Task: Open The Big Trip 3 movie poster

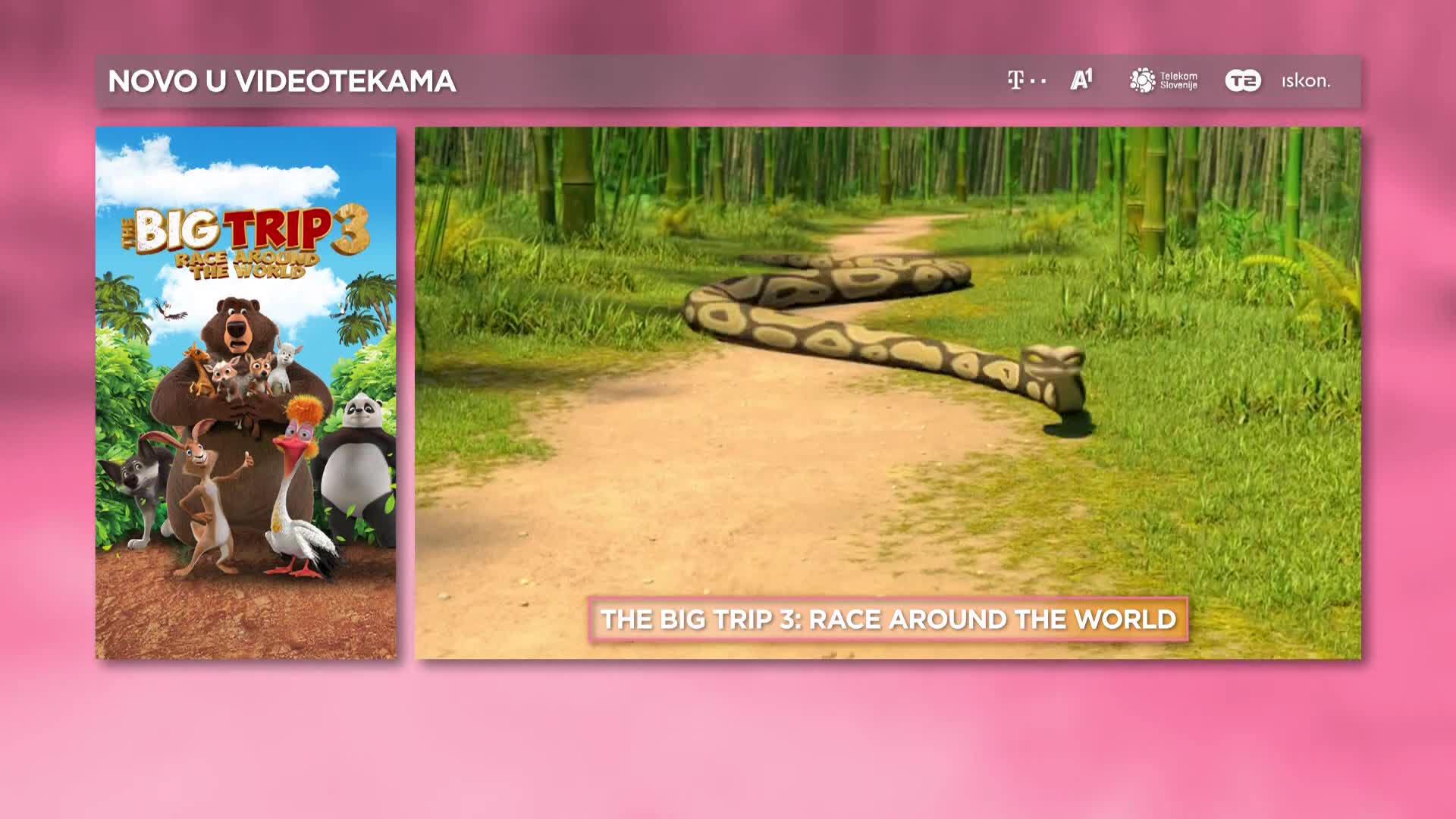Action: [246, 392]
